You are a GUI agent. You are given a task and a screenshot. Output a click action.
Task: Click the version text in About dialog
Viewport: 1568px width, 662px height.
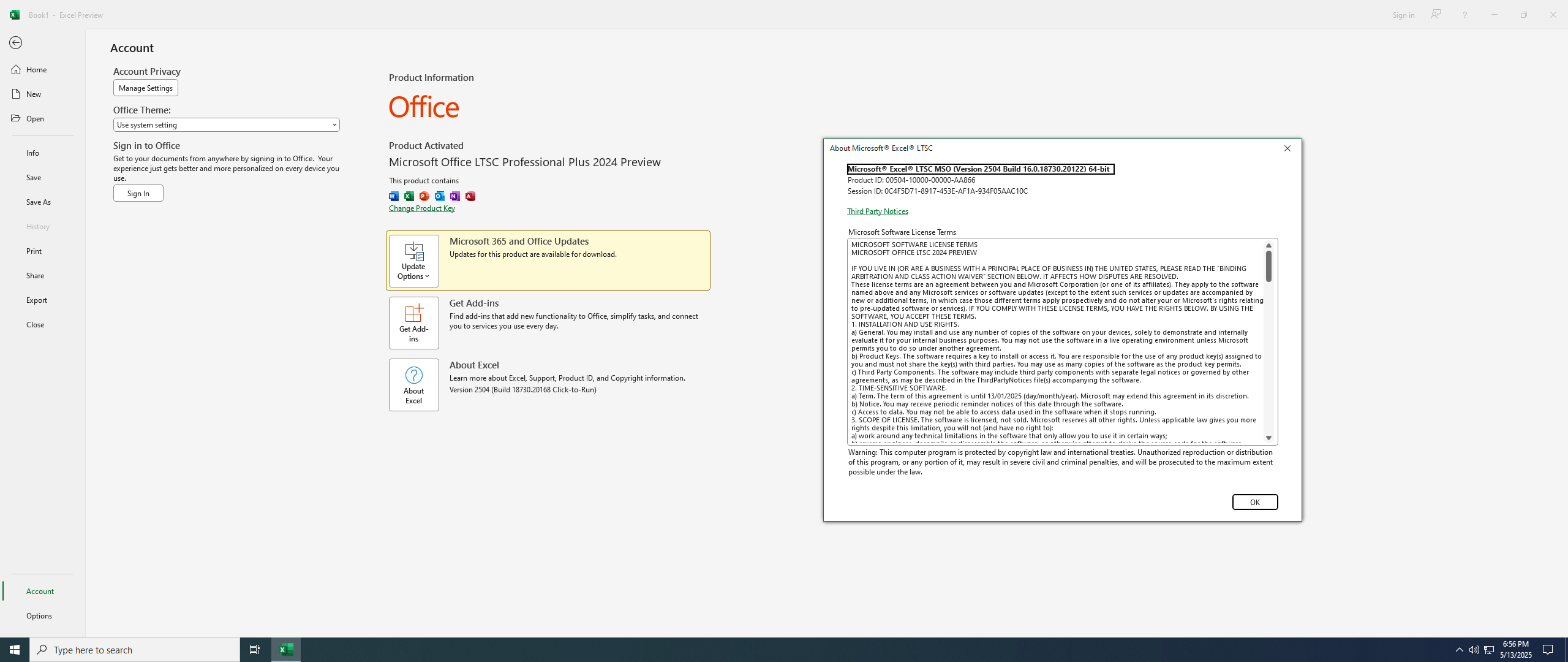[x=980, y=169]
